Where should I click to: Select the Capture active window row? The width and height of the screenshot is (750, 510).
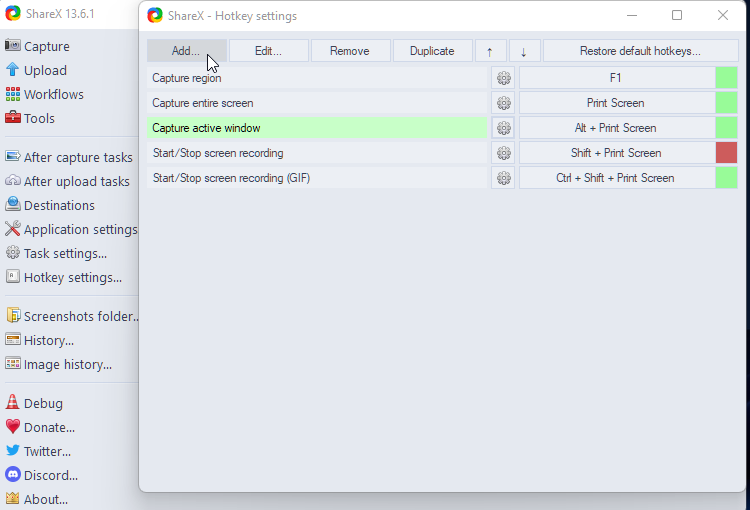tap(317, 128)
